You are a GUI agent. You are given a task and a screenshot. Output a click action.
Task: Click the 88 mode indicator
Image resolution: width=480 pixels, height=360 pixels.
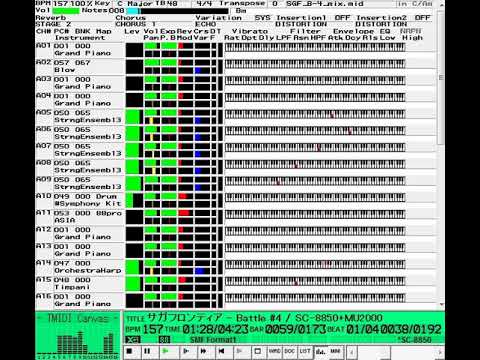coord(164,340)
